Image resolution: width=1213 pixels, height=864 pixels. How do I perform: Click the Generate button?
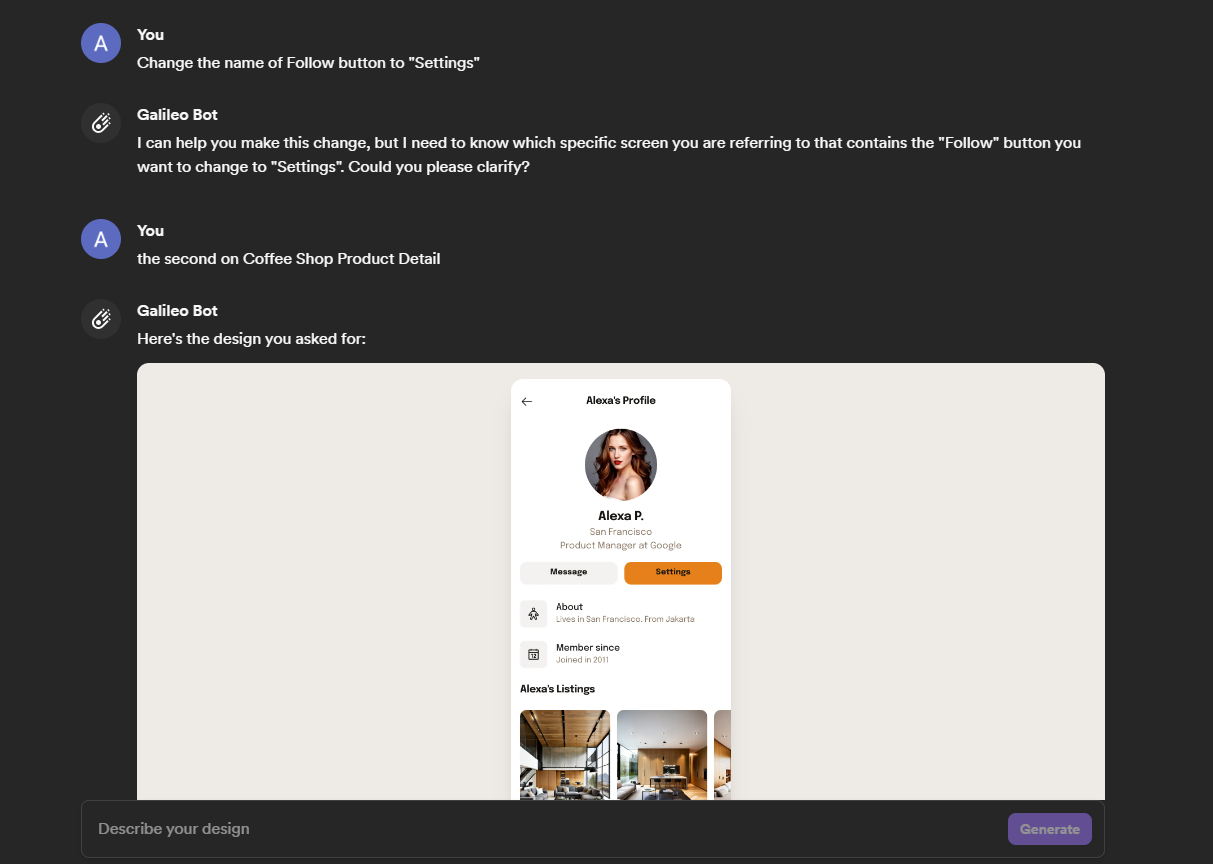(x=1049, y=829)
